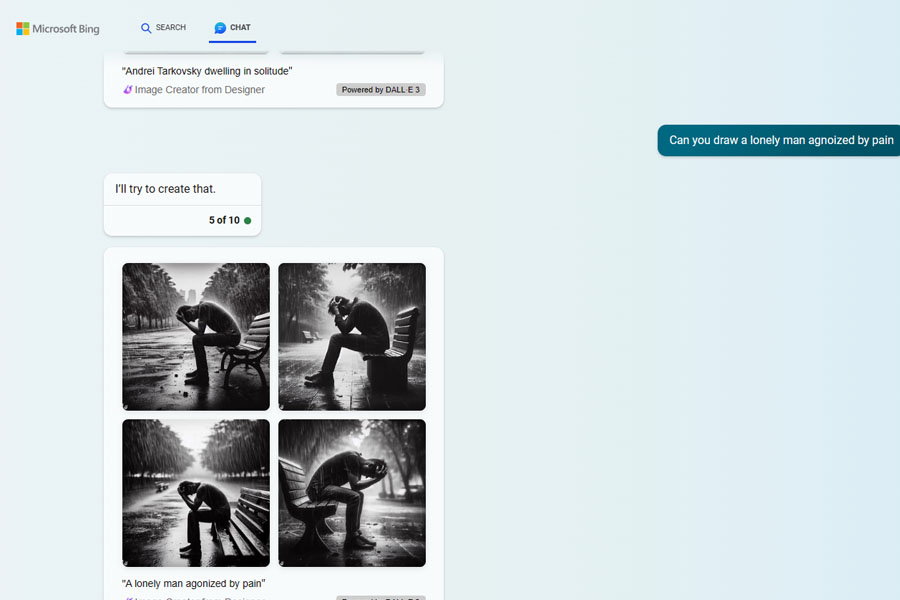Click the watermark icon on the top-left image
This screenshot has height=600, width=900.
coord(126,407)
